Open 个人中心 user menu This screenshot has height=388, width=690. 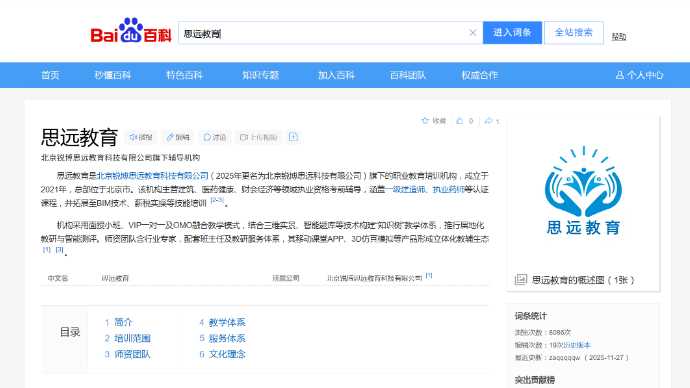(639, 75)
